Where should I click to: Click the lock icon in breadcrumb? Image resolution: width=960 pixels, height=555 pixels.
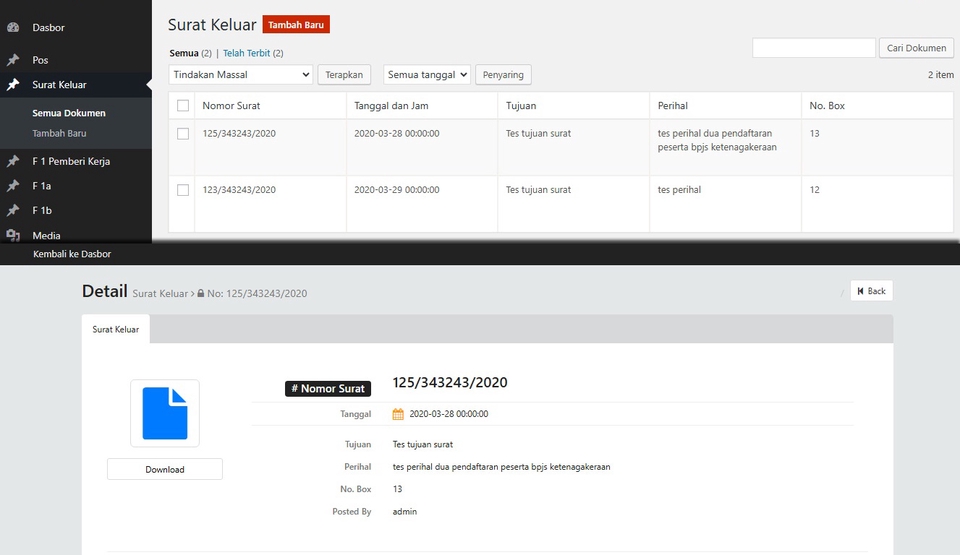click(201, 293)
